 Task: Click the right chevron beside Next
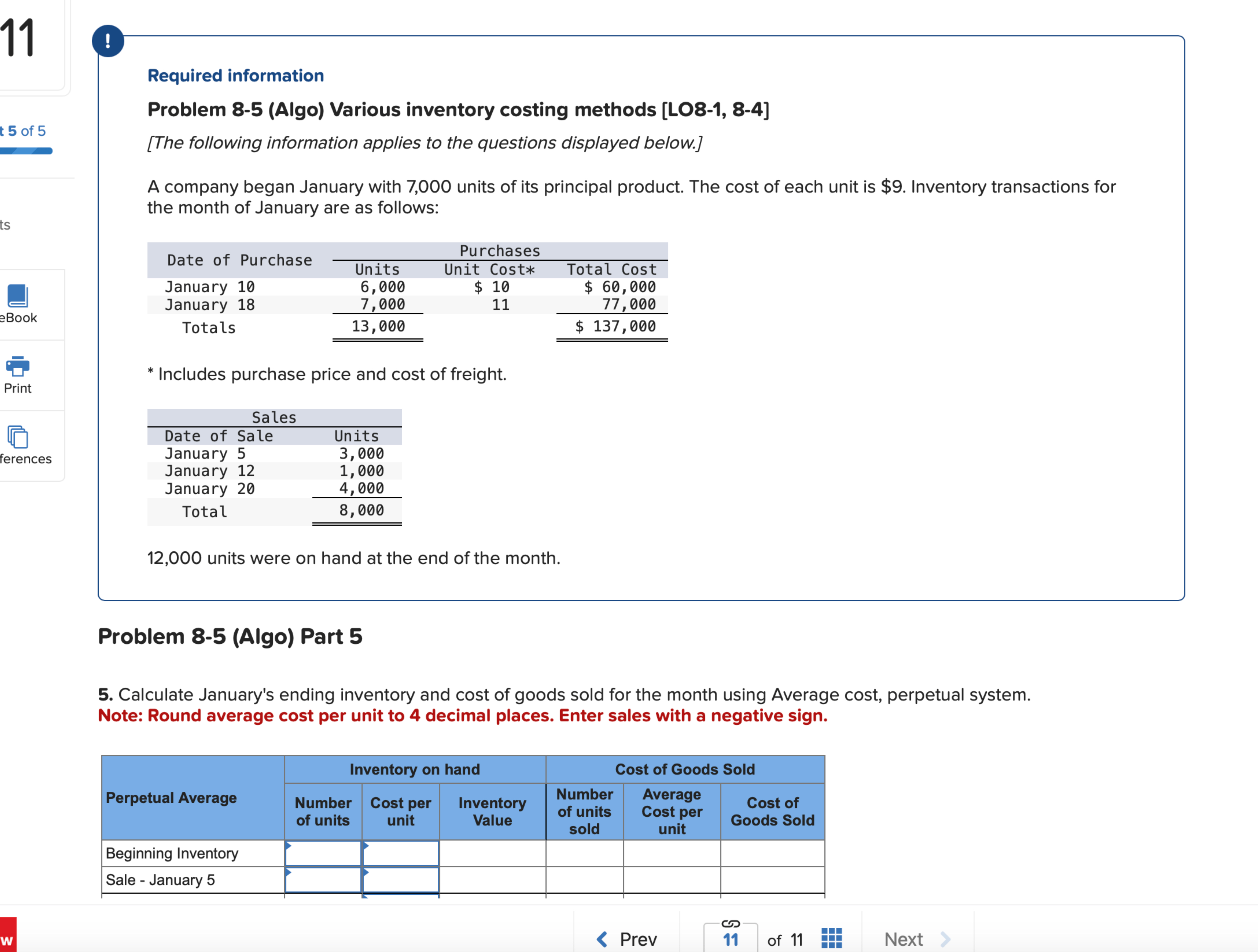click(x=945, y=939)
